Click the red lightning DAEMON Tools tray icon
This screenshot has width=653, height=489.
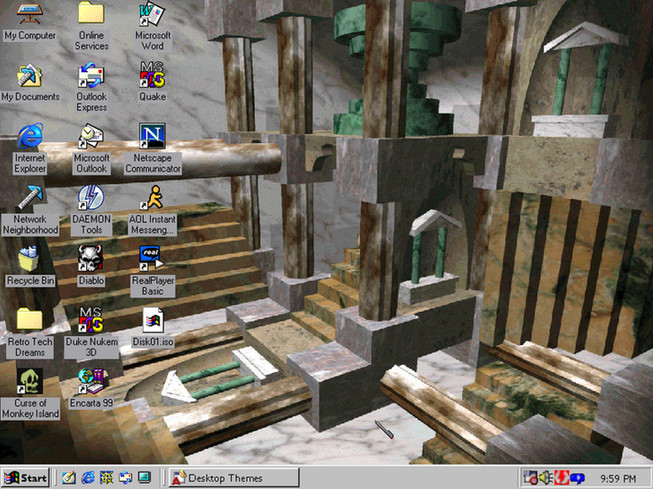pyautogui.click(x=561, y=478)
